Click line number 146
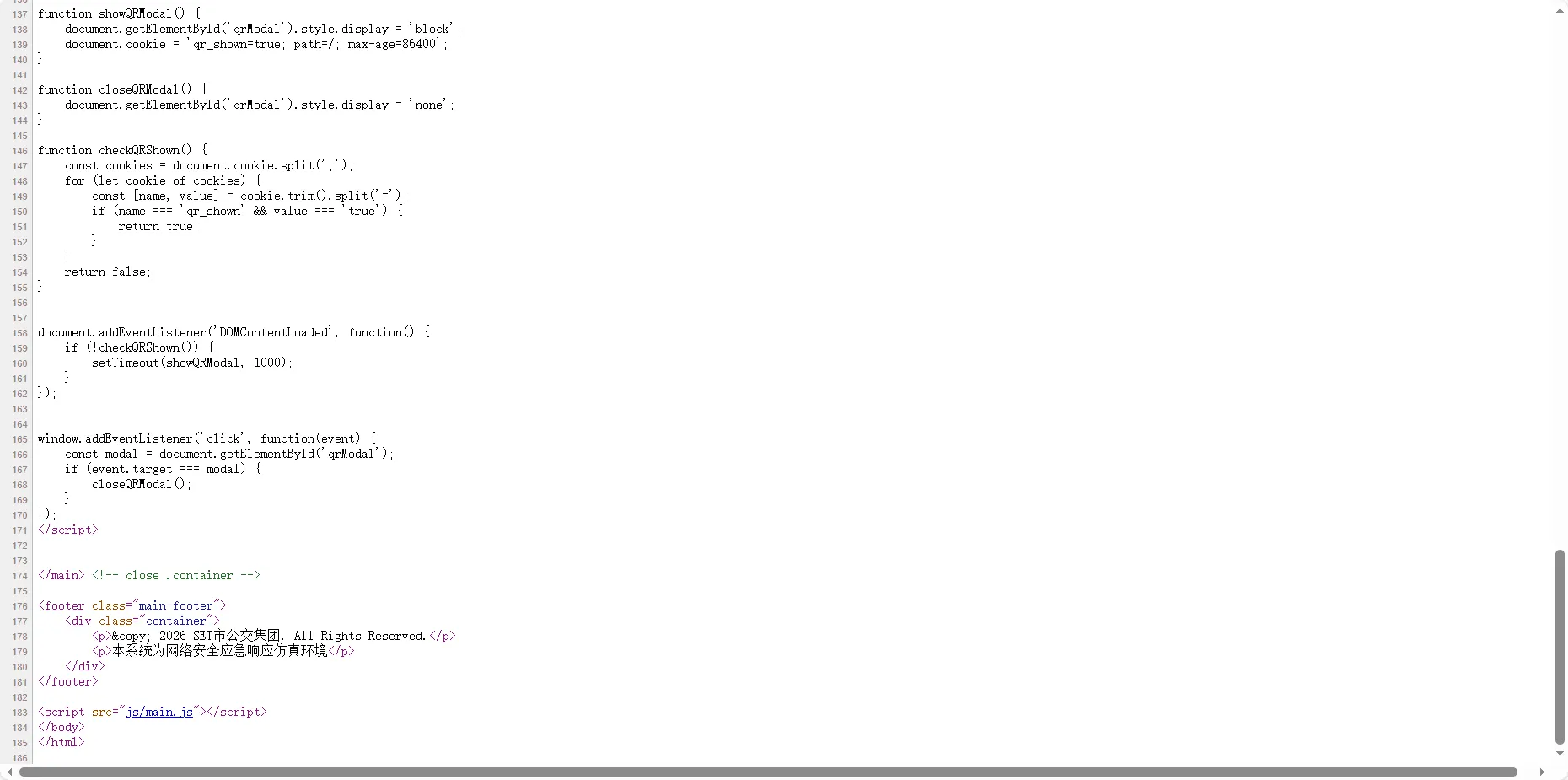Screen dimensions: 1568x780 point(20,151)
